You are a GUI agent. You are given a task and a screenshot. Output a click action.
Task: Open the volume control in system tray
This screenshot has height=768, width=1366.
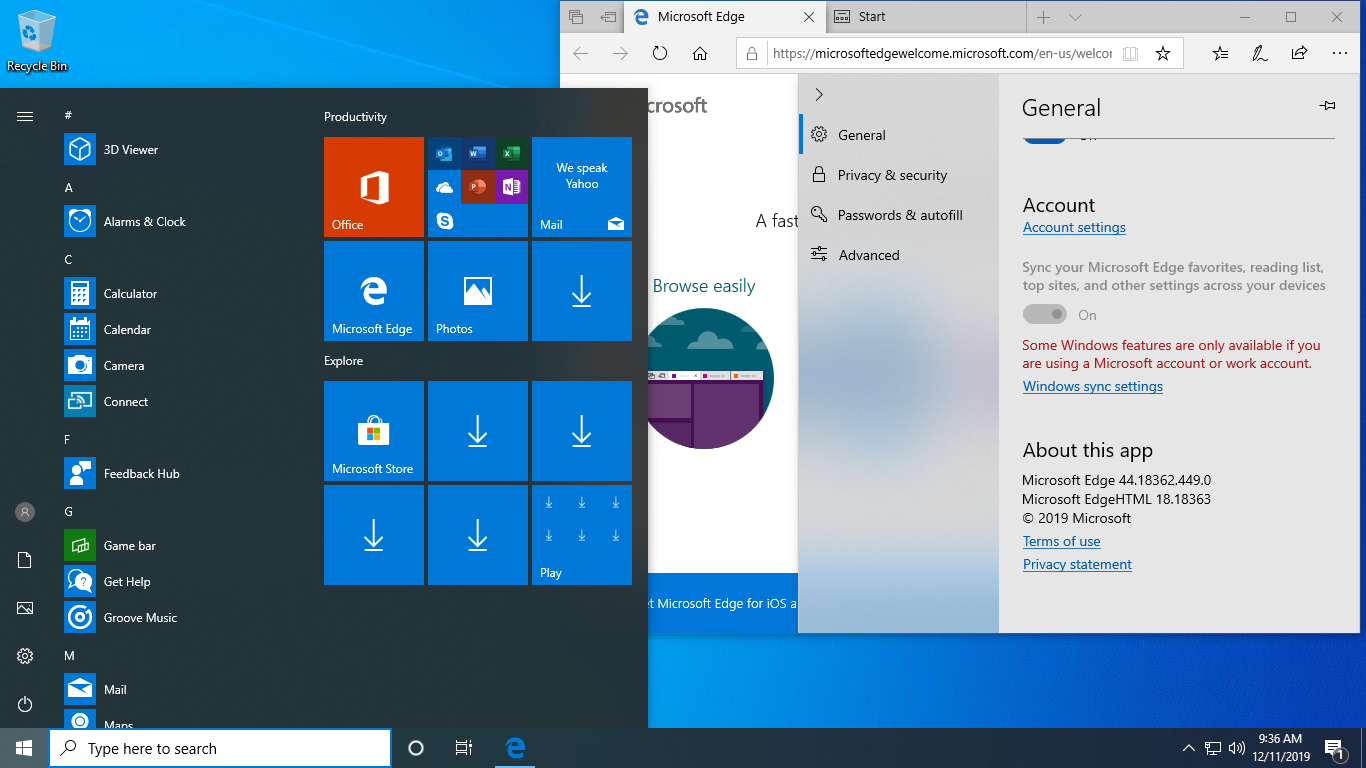1237,747
